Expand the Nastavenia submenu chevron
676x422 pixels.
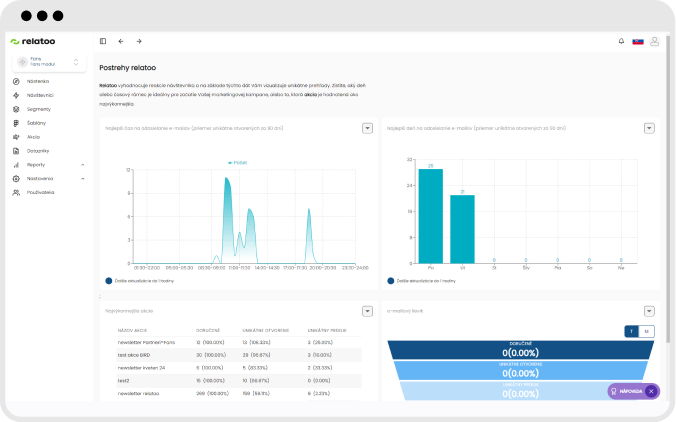(x=82, y=178)
